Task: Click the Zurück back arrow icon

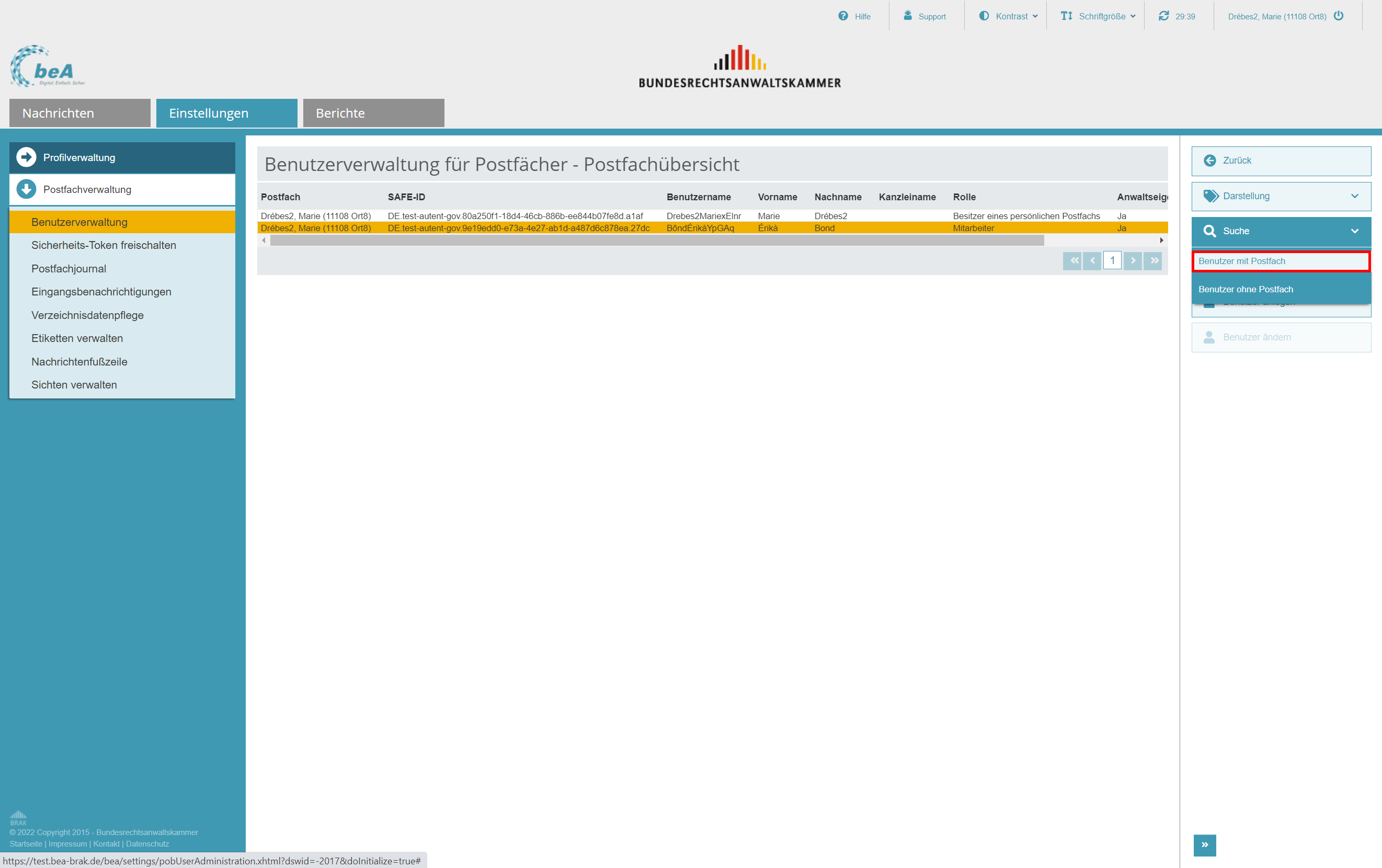Action: [x=1209, y=161]
